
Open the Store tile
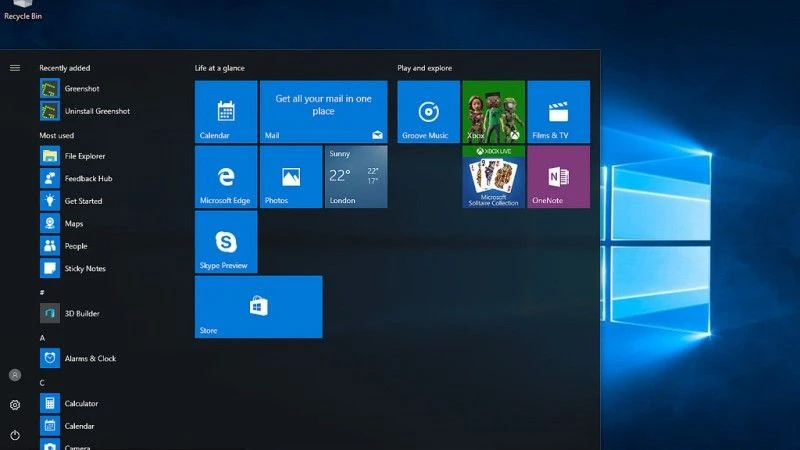coord(259,307)
